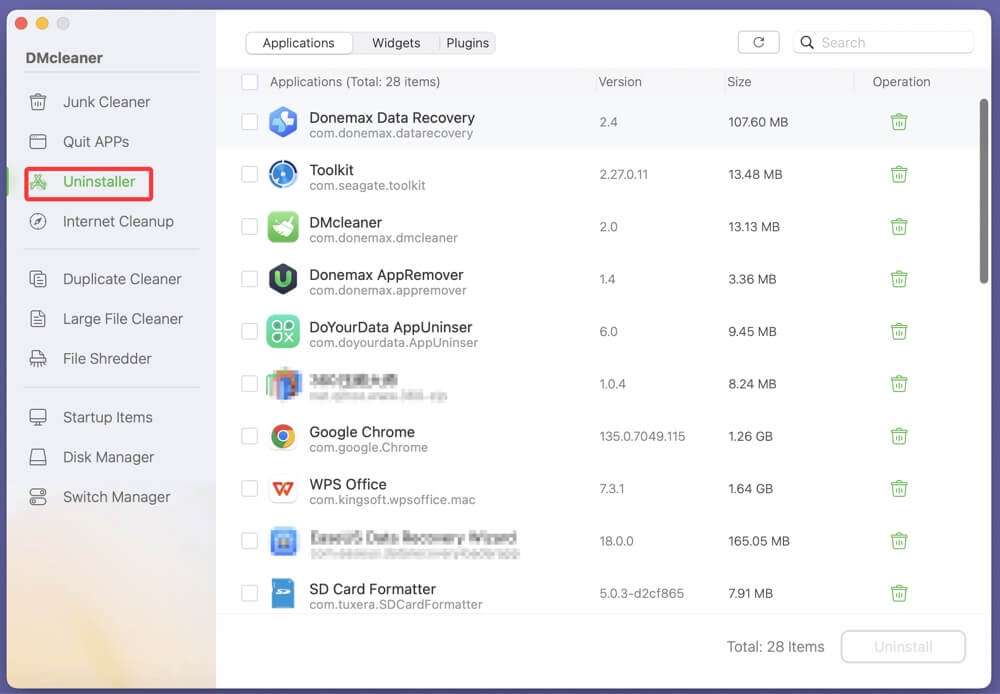
Task: Toggle the select-all applications checkbox
Action: tap(249, 82)
